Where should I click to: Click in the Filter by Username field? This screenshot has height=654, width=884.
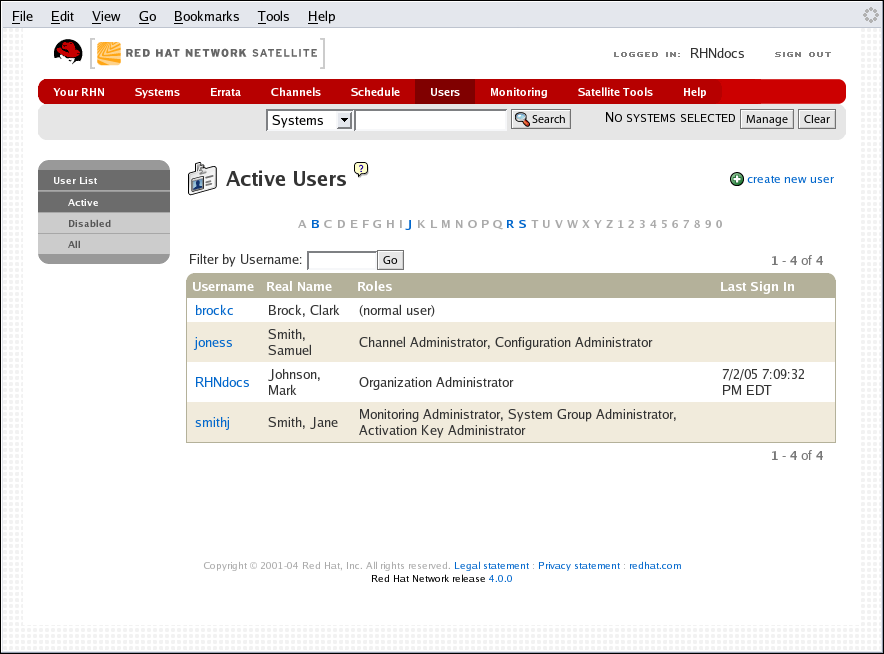342,260
